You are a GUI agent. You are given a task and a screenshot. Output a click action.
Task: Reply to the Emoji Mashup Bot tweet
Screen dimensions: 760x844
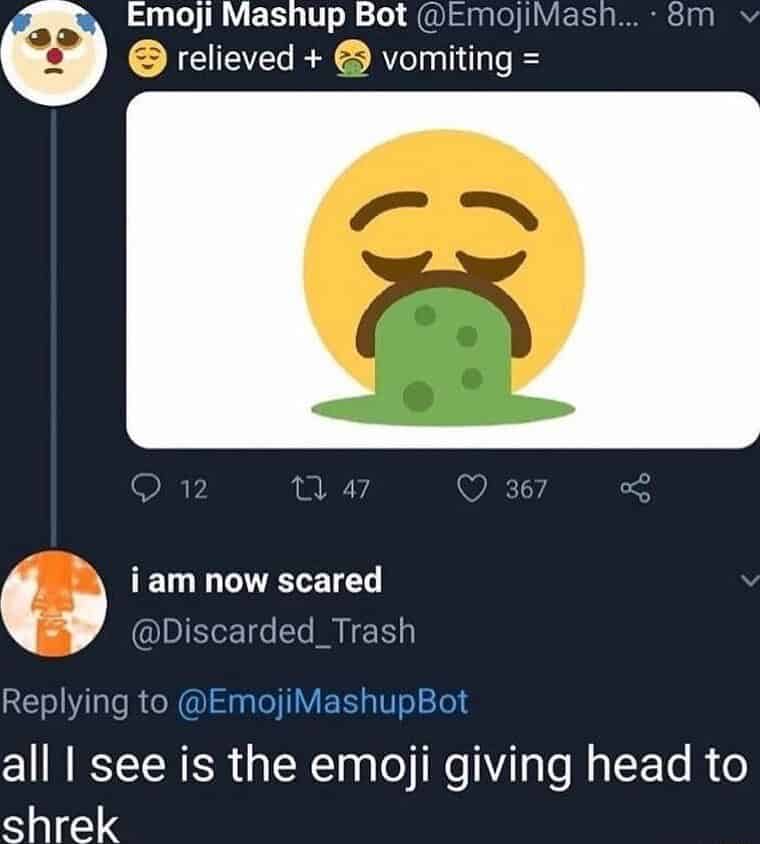tap(147, 488)
